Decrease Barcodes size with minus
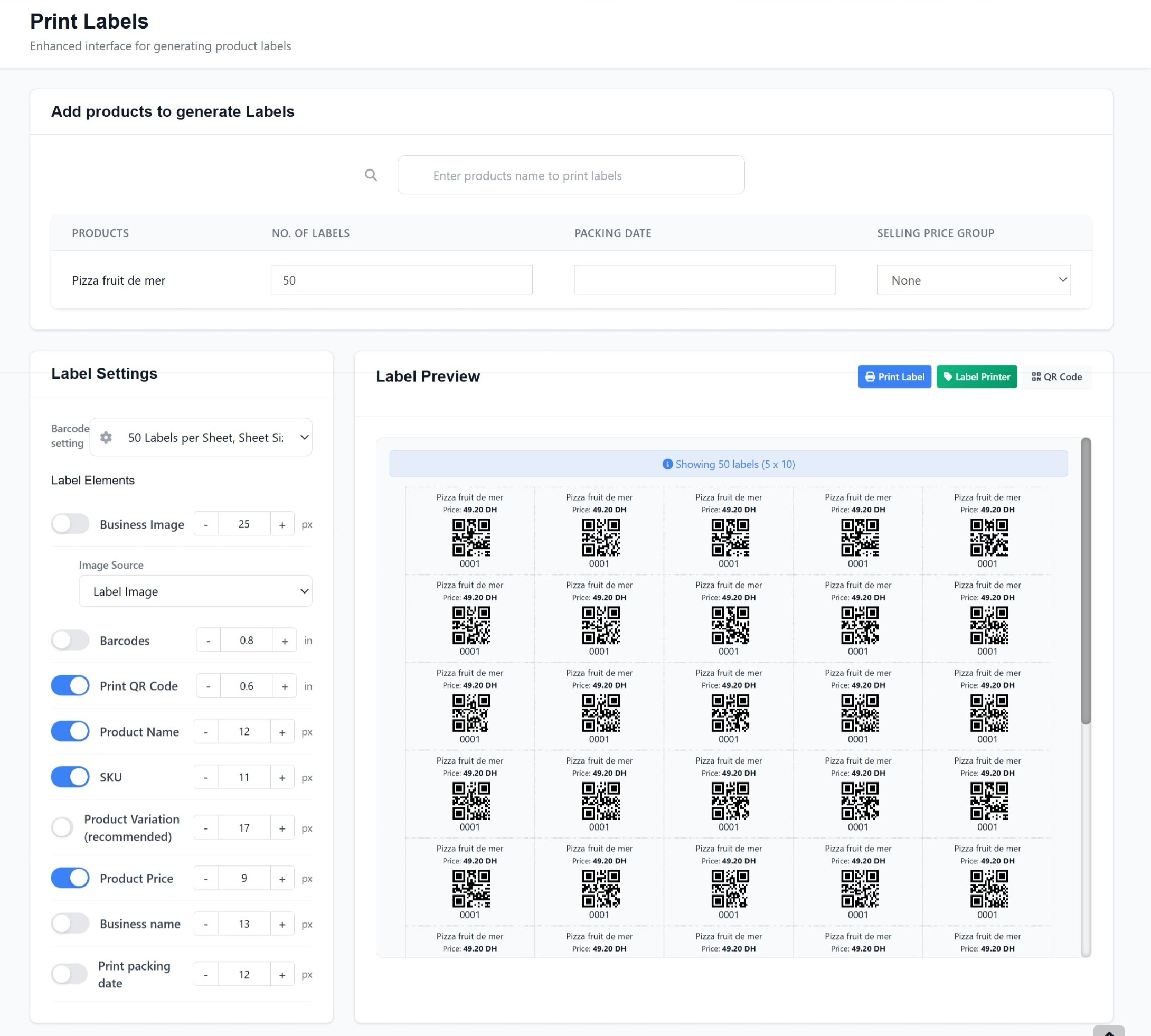The height and width of the screenshot is (1036, 1151). [209, 641]
